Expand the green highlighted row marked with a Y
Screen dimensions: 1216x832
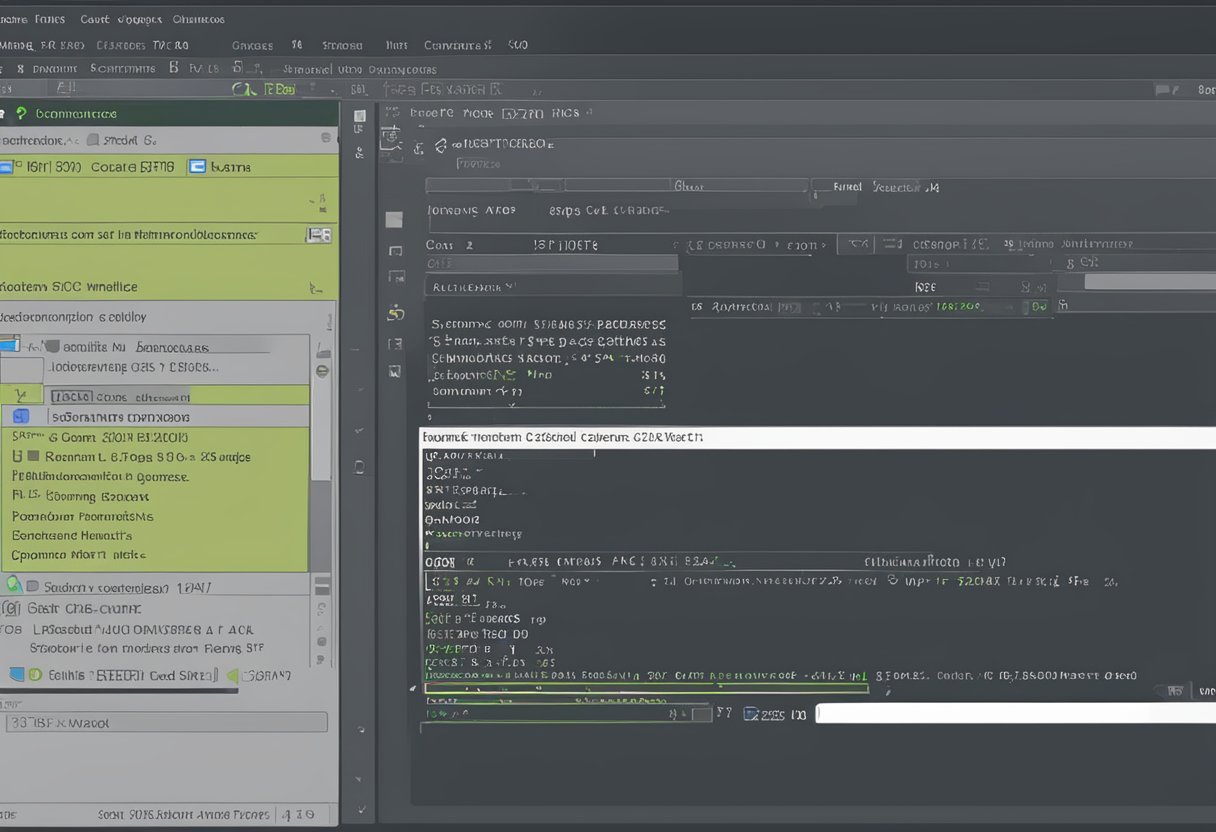pos(22,396)
